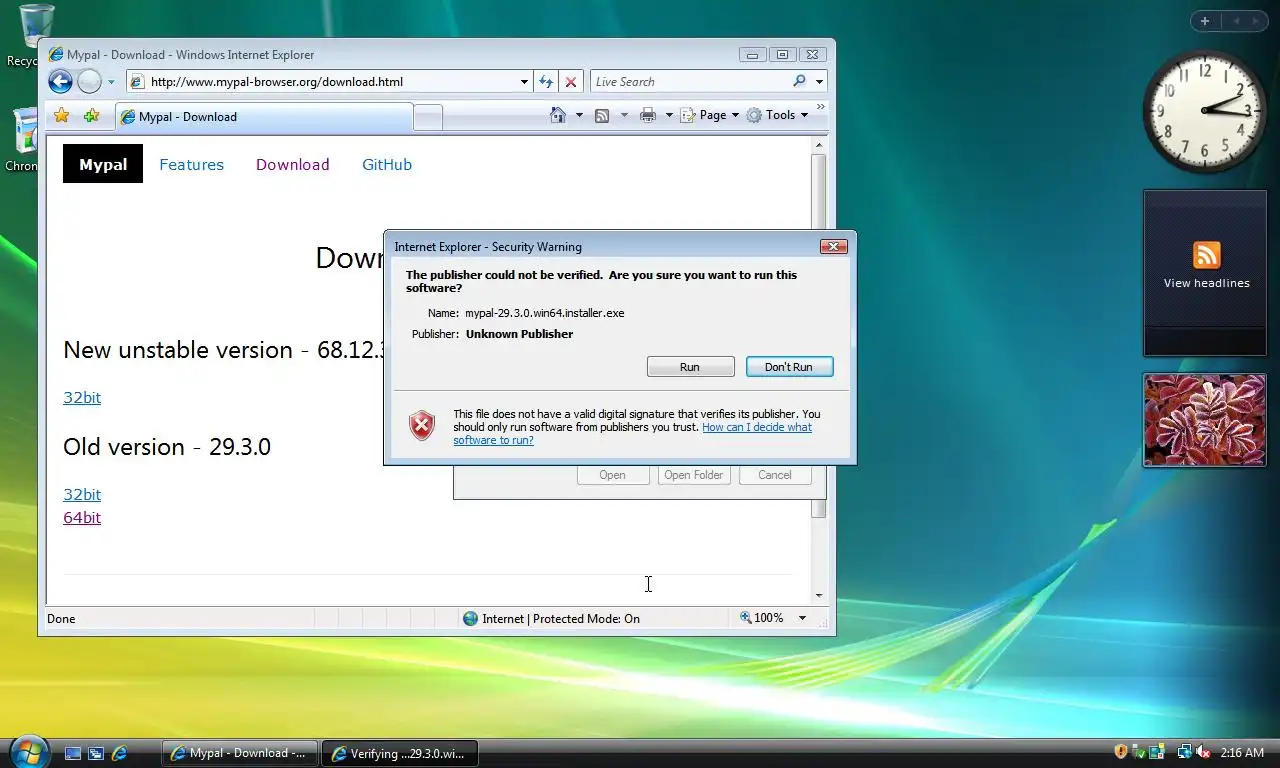Click the network connection tray icon
The image size is (1280, 768).
(1185, 752)
